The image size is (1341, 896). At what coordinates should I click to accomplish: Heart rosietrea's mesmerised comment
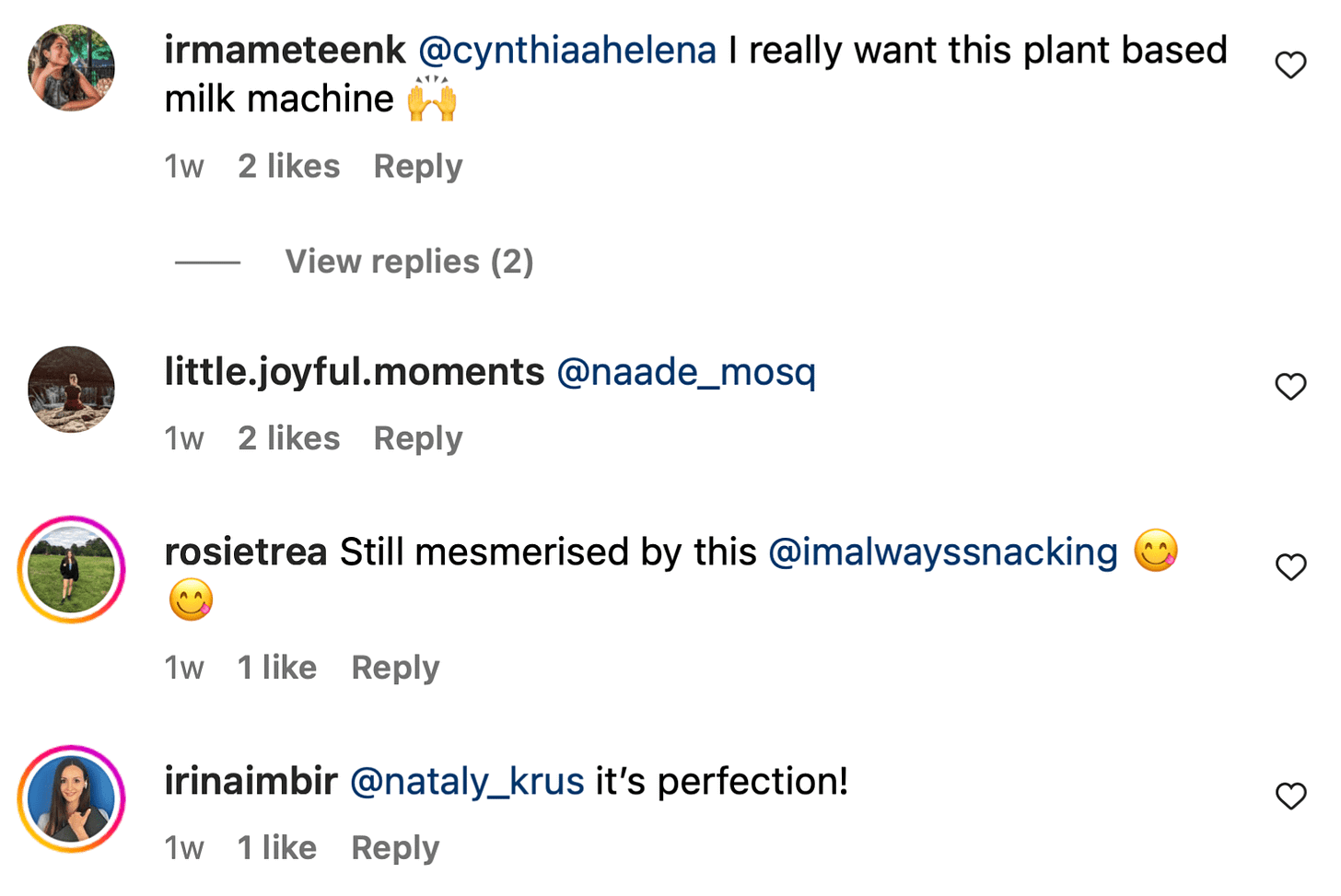(x=1290, y=567)
